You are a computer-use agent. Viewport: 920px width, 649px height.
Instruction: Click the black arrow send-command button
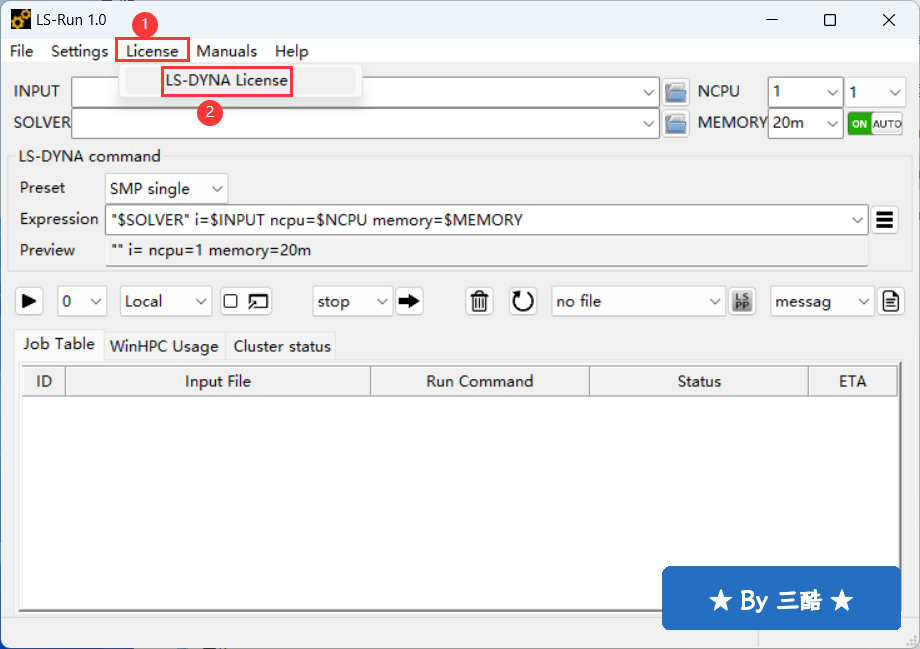click(x=409, y=302)
